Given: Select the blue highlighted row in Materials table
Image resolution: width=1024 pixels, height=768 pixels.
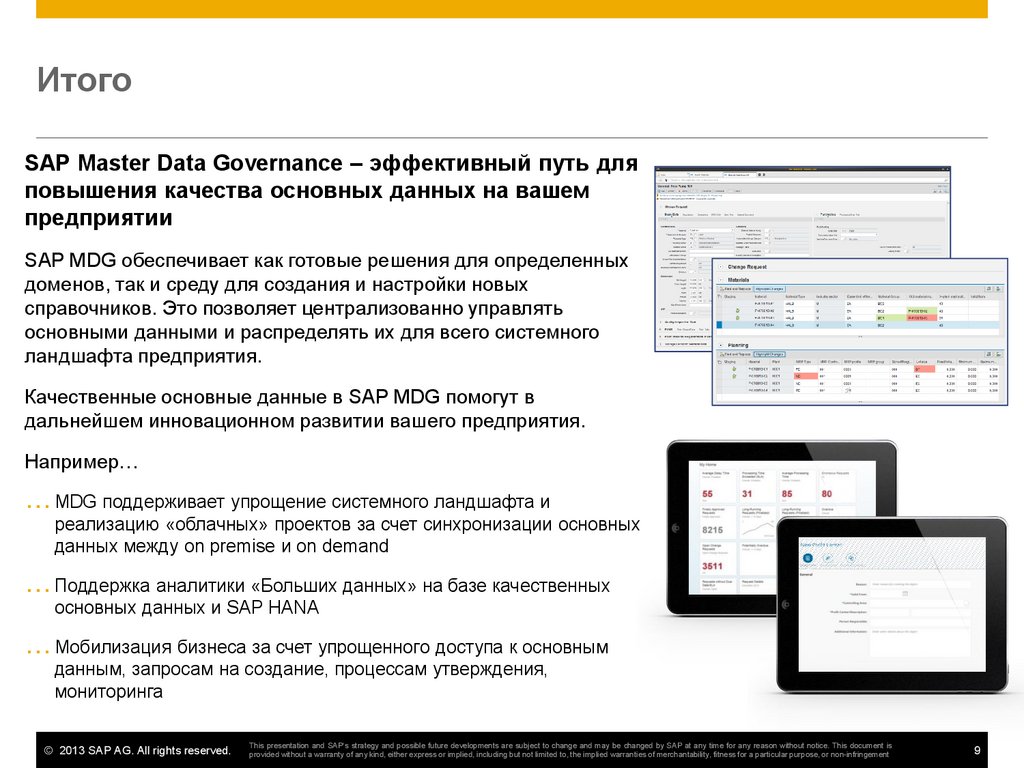Looking at the screenshot, I should [x=859, y=325].
